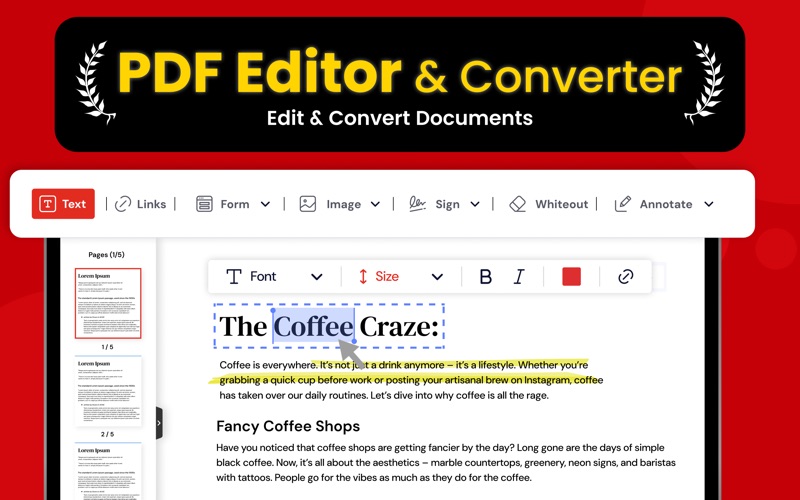Select page 2 / 5 thumbnail
The width and height of the screenshot is (800, 500).
(108, 391)
